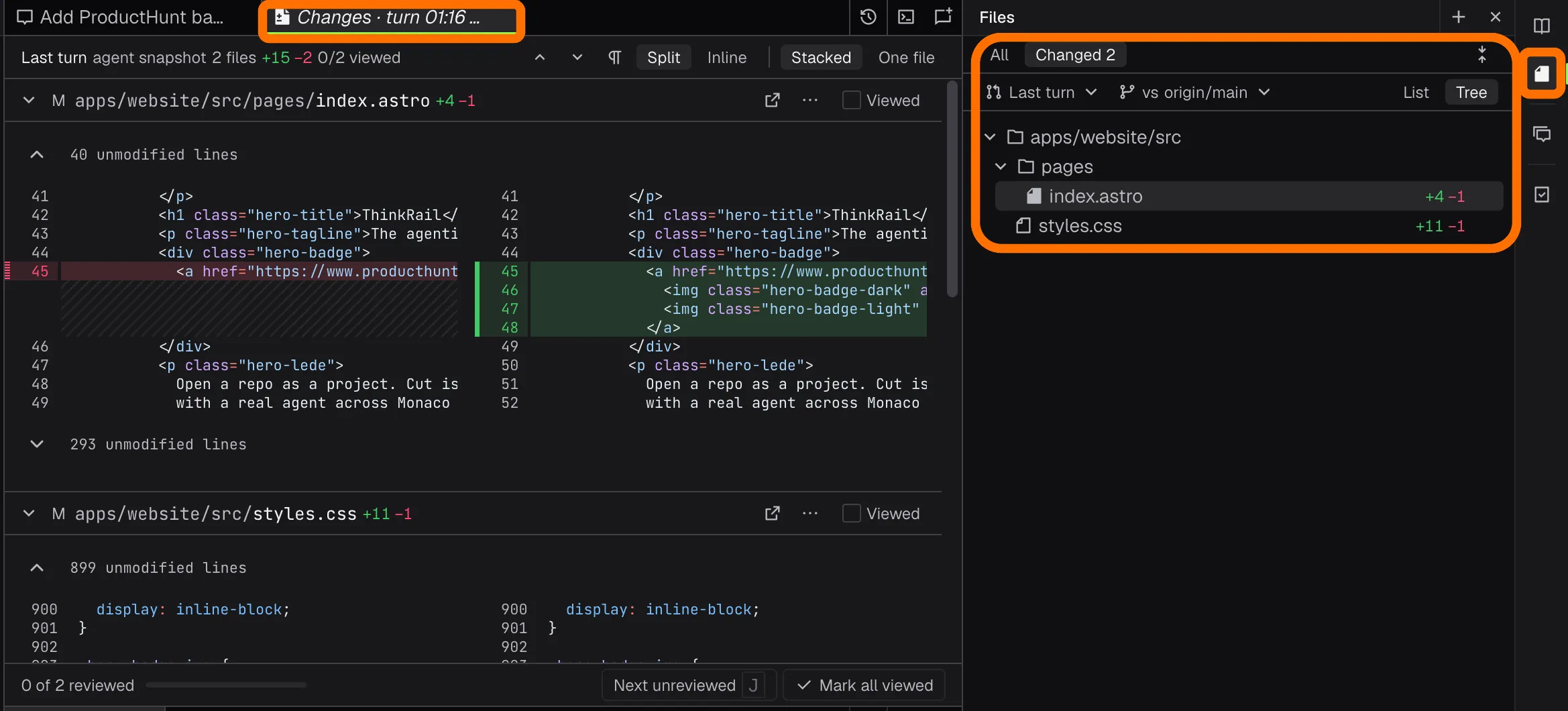Expand 40 unmodified lines above
Image resolution: width=1568 pixels, height=711 pixels.
(x=37, y=155)
